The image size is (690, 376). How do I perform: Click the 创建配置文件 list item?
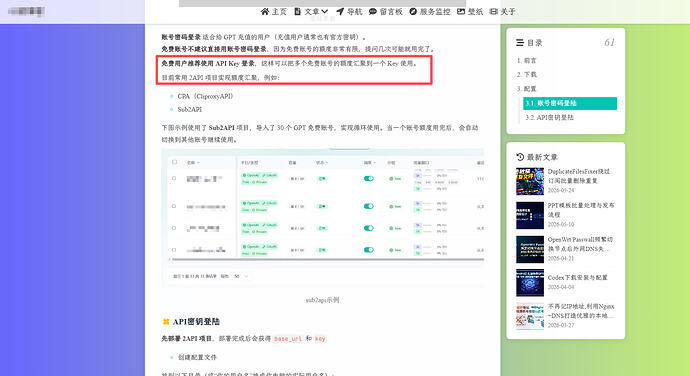coord(197,357)
